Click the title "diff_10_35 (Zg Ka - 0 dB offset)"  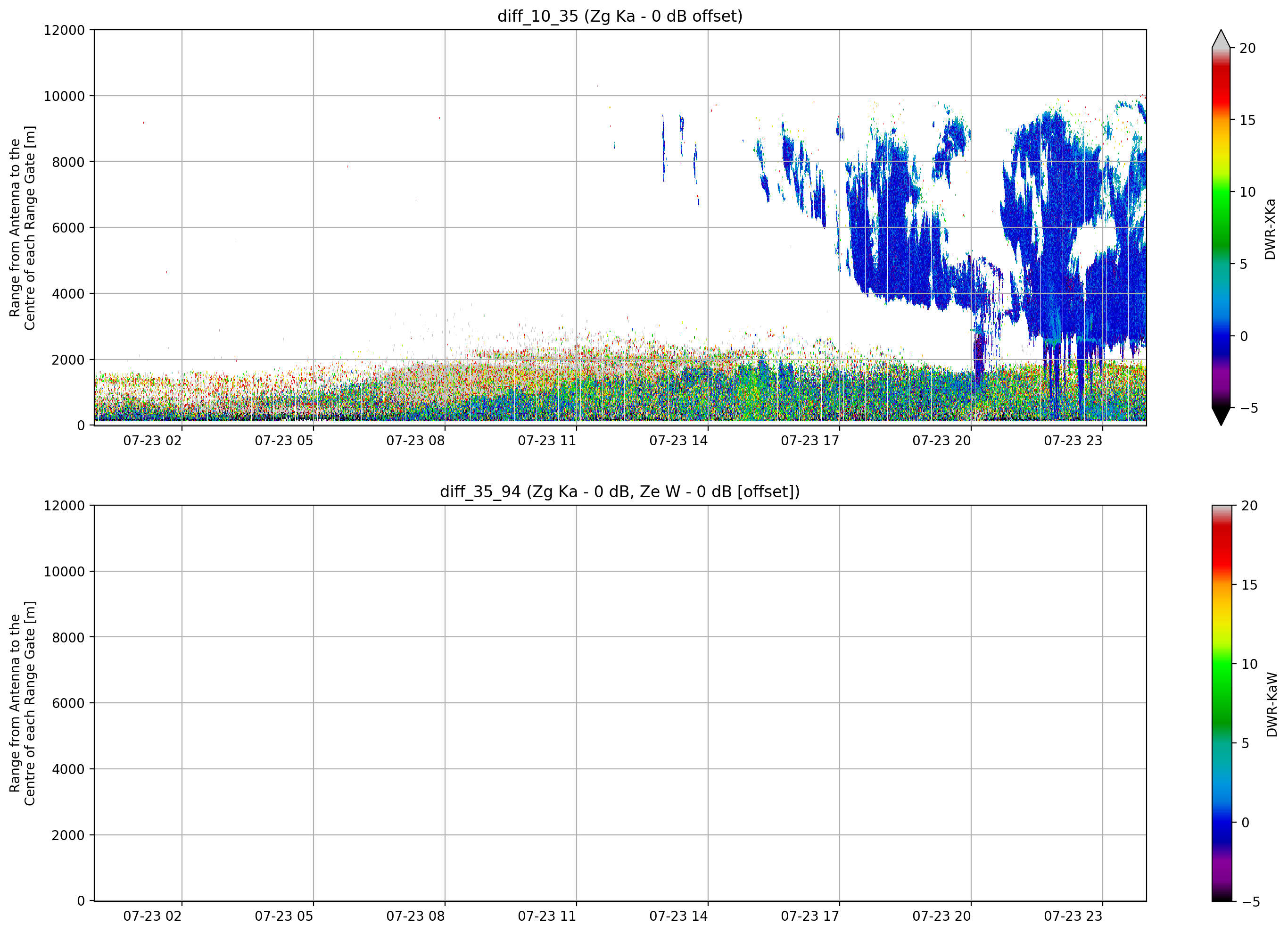(x=619, y=17)
